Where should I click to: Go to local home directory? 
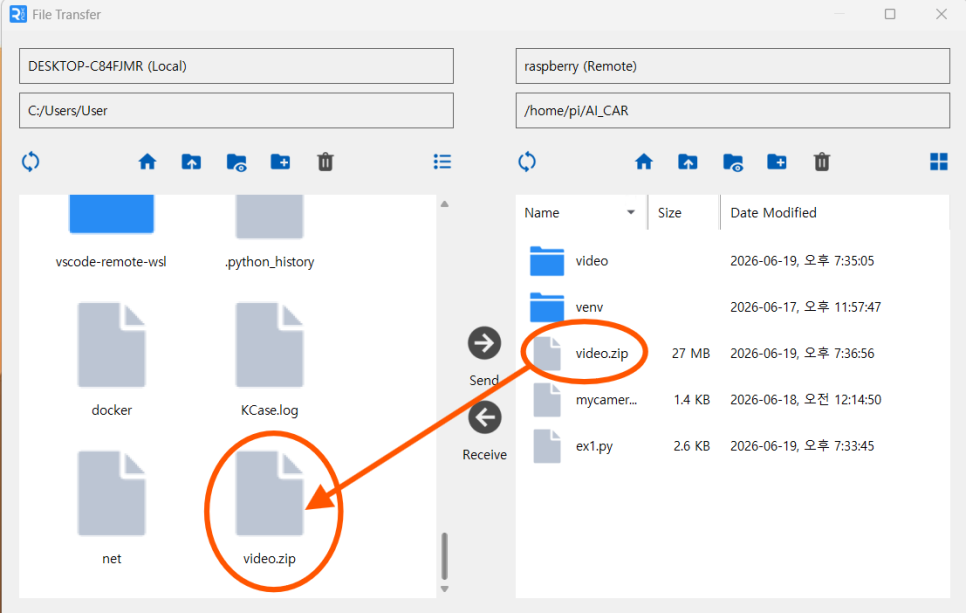point(147,162)
